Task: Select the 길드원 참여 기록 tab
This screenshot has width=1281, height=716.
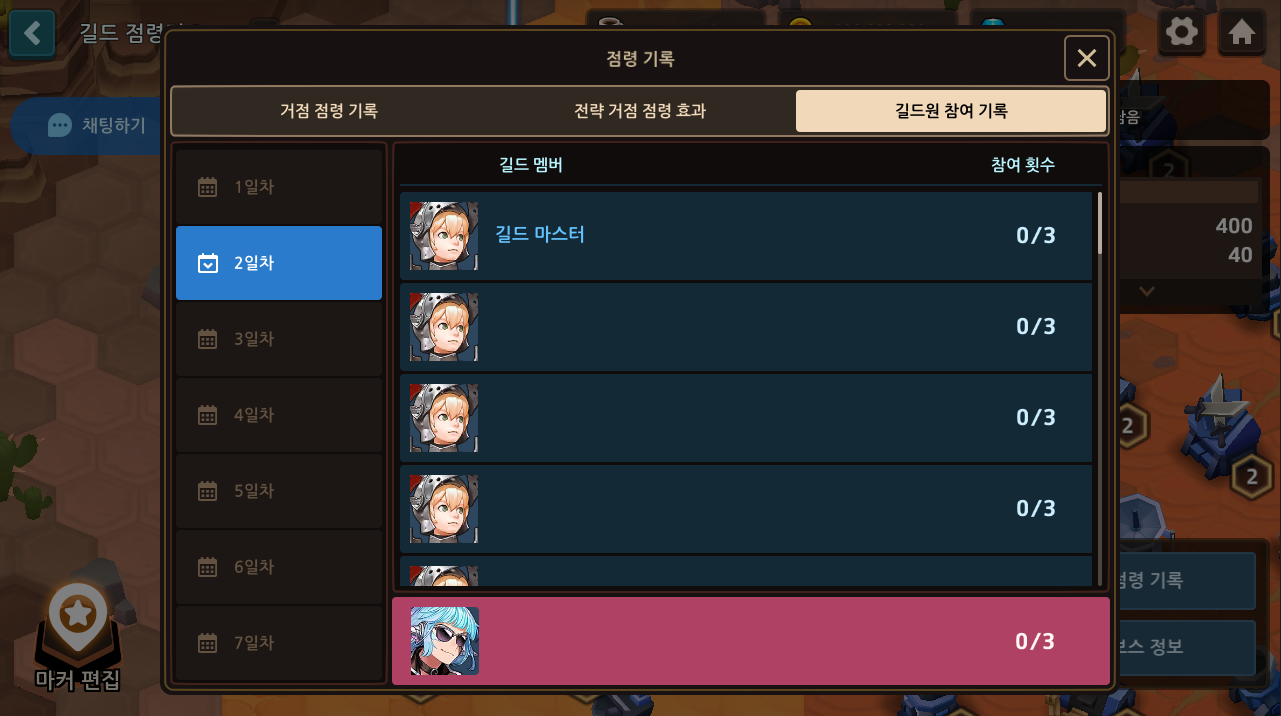Action: coord(951,111)
